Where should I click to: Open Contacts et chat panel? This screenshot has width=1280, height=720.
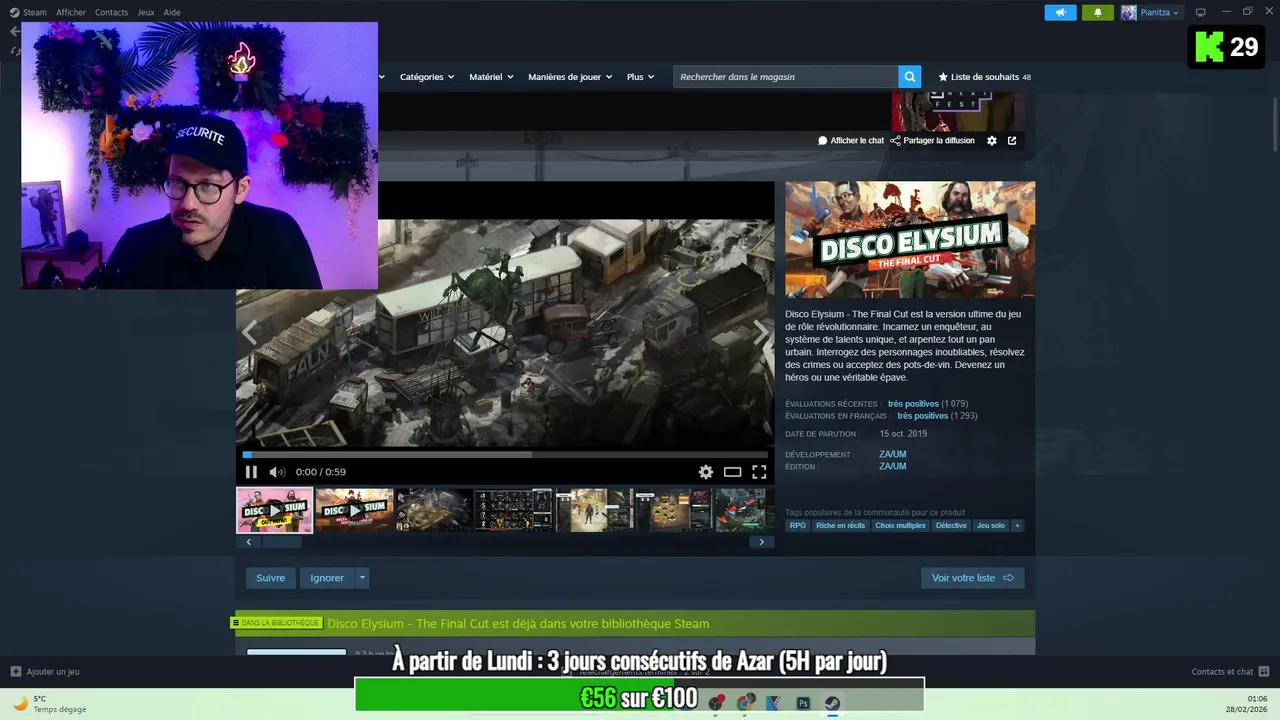point(1230,672)
